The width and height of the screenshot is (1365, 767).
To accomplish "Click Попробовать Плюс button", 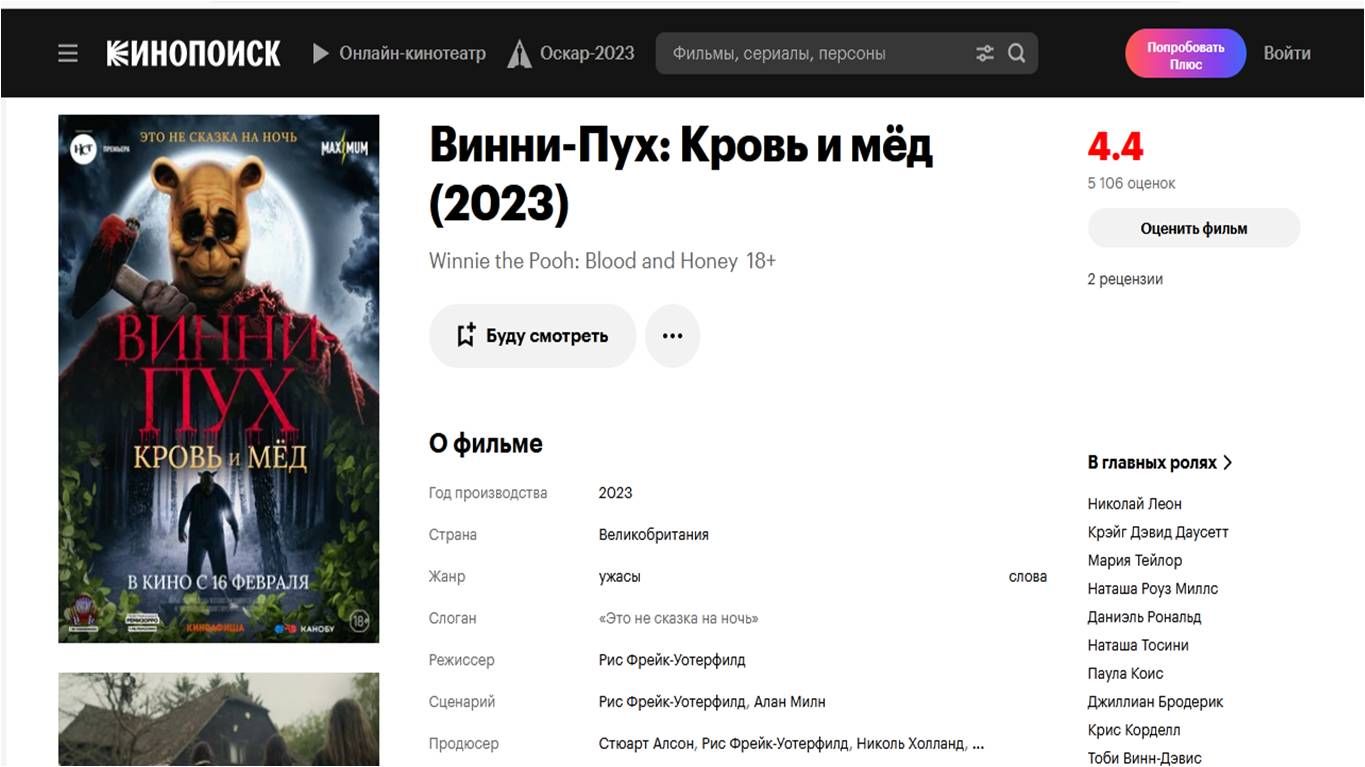I will pos(1185,54).
